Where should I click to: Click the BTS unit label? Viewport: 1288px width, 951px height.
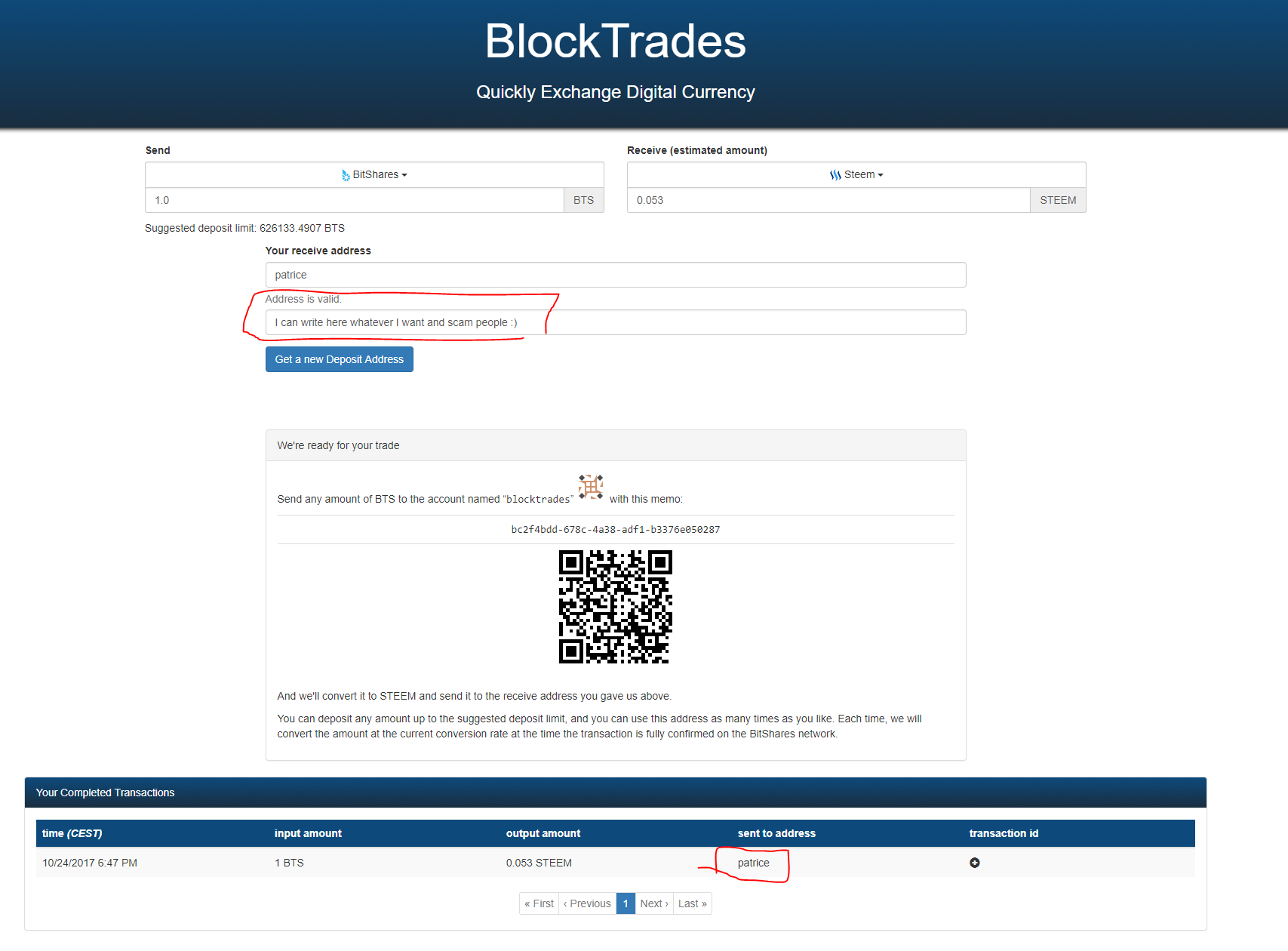click(x=584, y=200)
